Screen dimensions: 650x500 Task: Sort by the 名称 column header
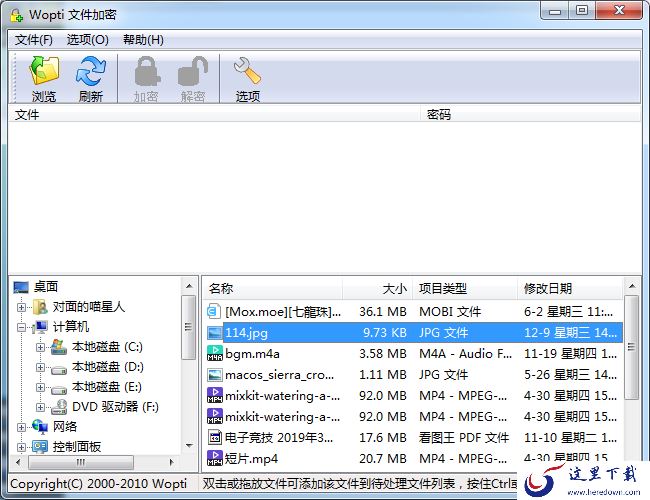(x=273, y=288)
